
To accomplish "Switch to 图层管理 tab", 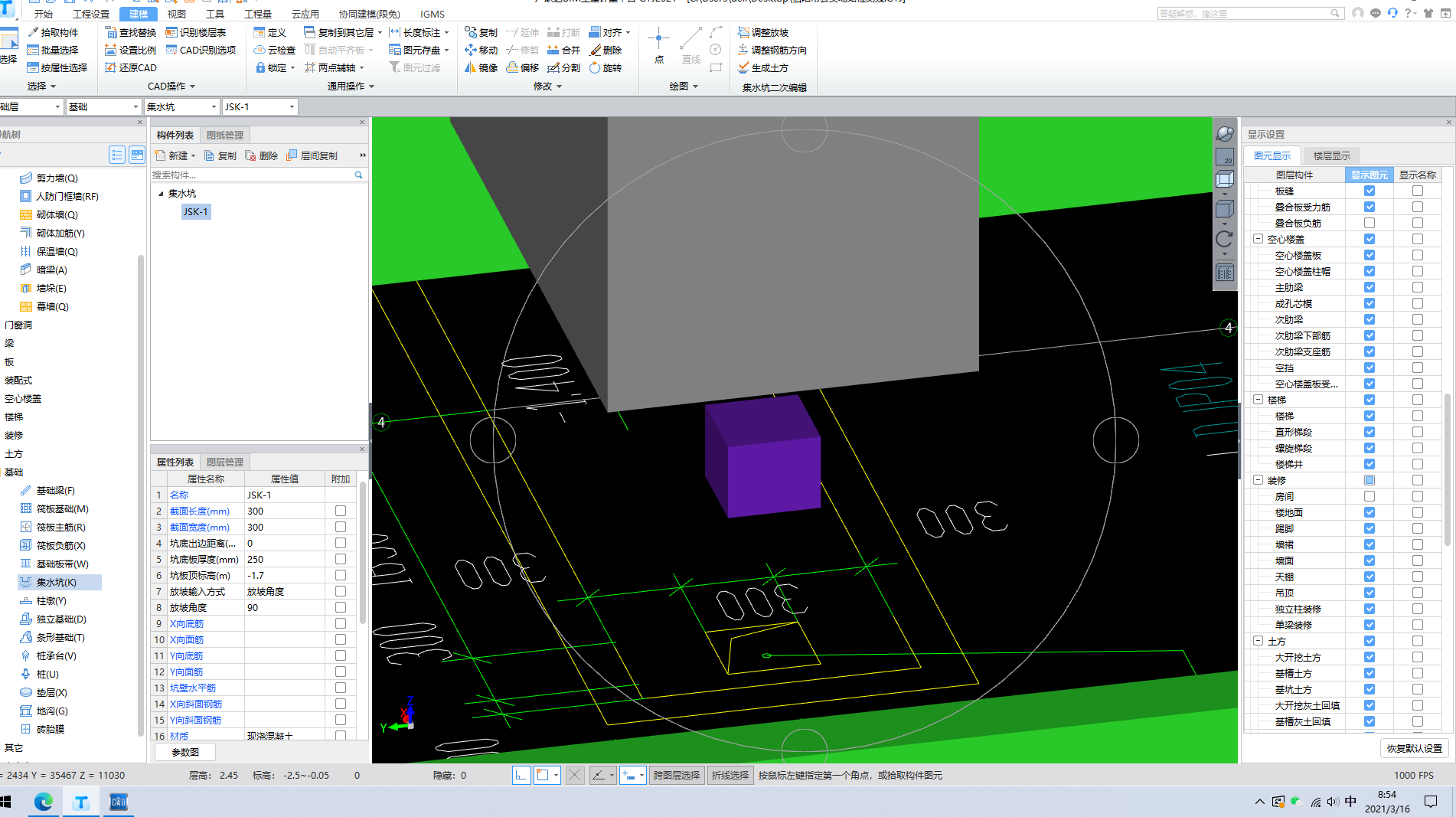I will 225,462.
